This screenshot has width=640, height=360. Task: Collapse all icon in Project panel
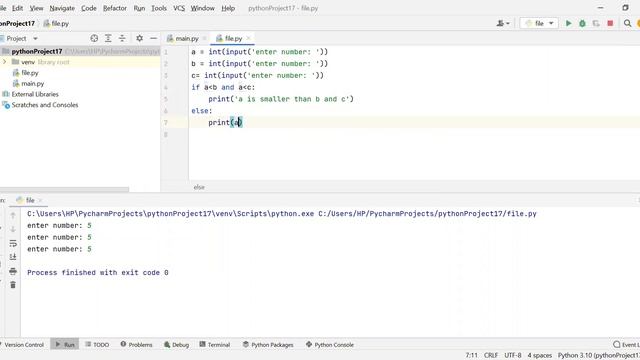point(122,38)
